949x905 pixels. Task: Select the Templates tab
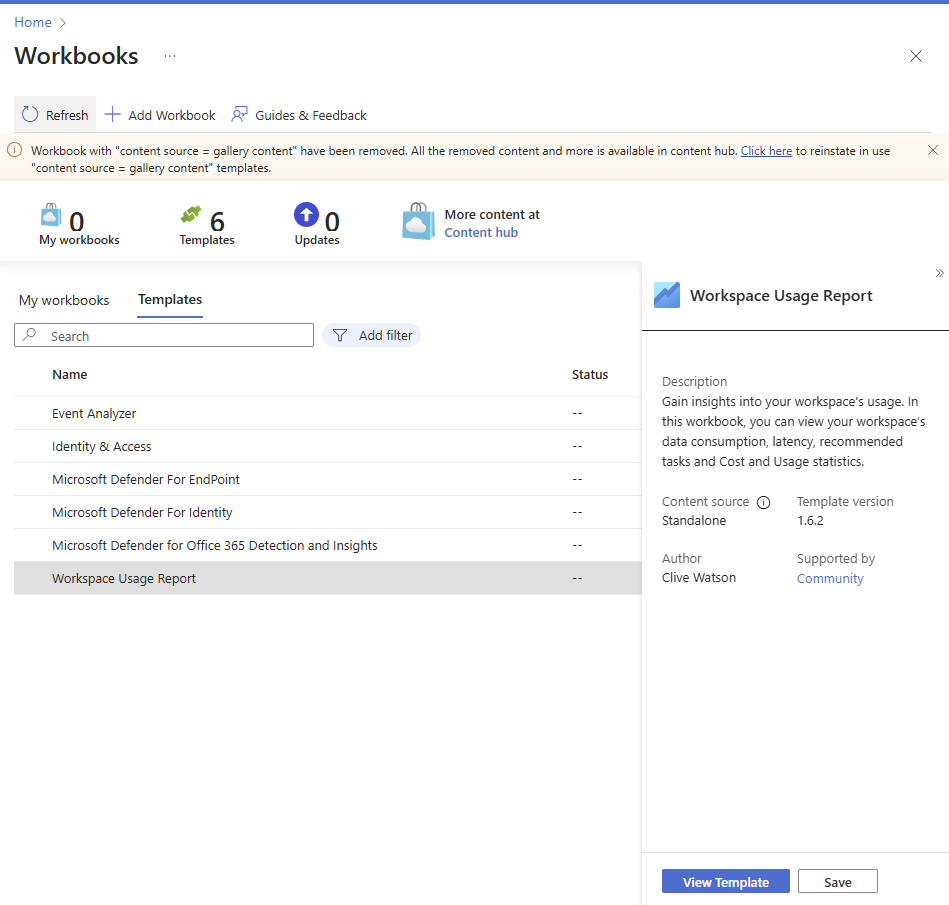(x=170, y=300)
